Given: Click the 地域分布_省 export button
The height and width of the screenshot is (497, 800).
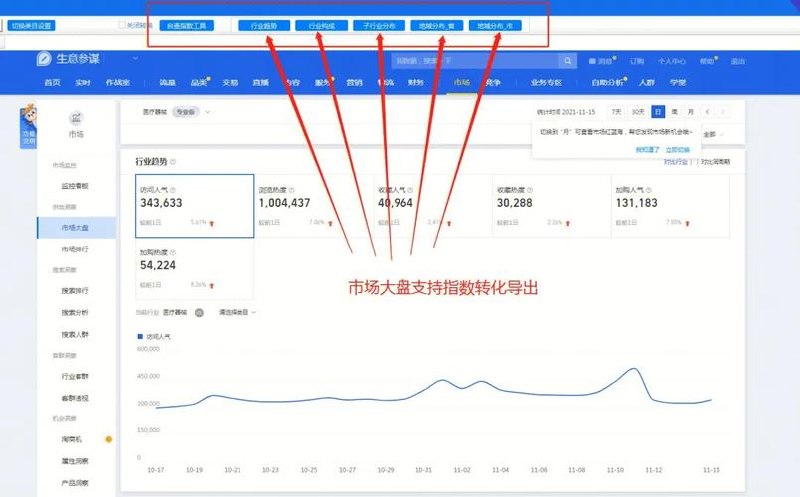Looking at the screenshot, I should point(437,26).
